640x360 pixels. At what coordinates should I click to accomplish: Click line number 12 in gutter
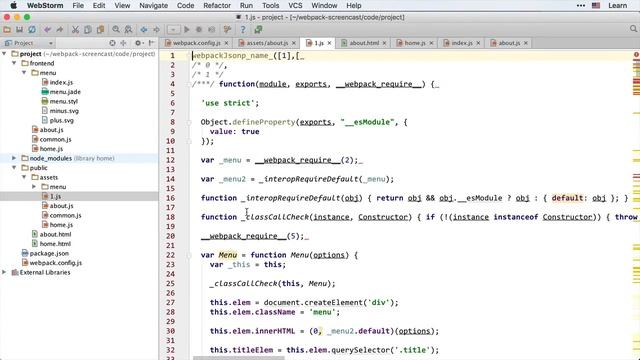pos(171,160)
